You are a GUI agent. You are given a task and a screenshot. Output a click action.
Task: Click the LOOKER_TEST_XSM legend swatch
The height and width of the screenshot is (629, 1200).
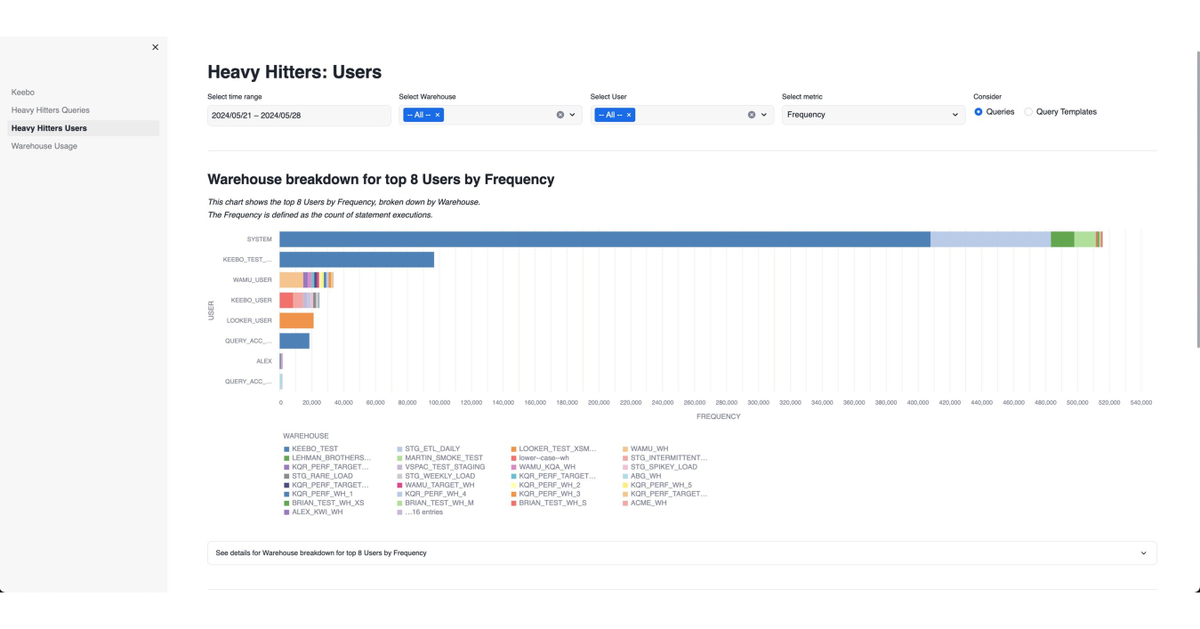click(x=514, y=449)
